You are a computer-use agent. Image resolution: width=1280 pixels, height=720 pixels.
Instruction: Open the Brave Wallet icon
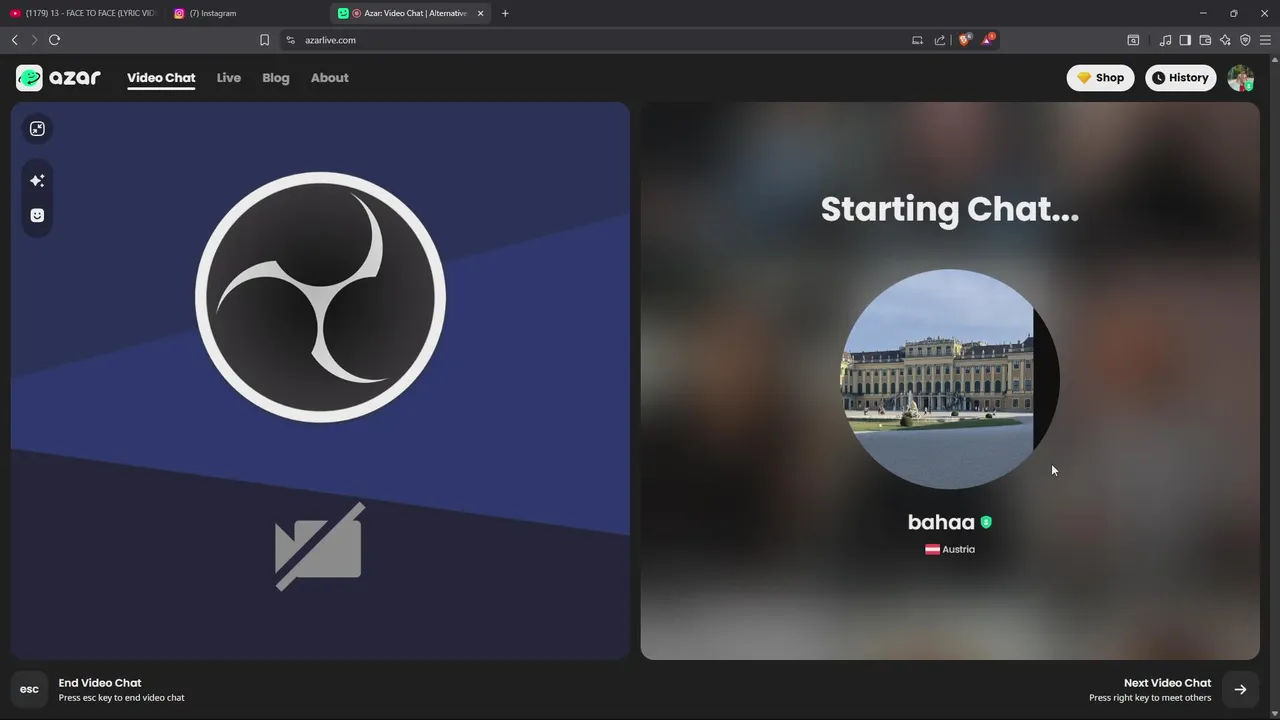click(1205, 40)
